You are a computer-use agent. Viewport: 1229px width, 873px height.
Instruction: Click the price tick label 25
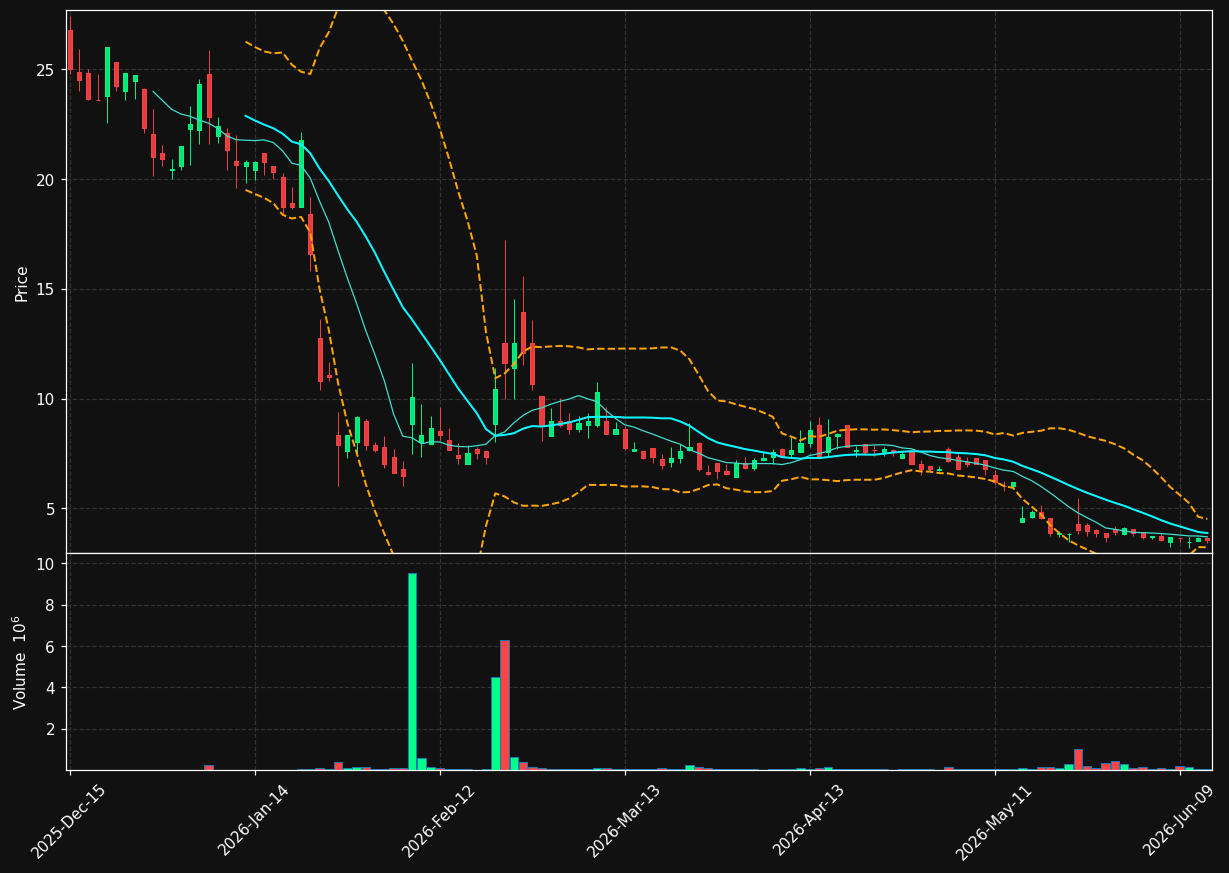tap(45, 70)
